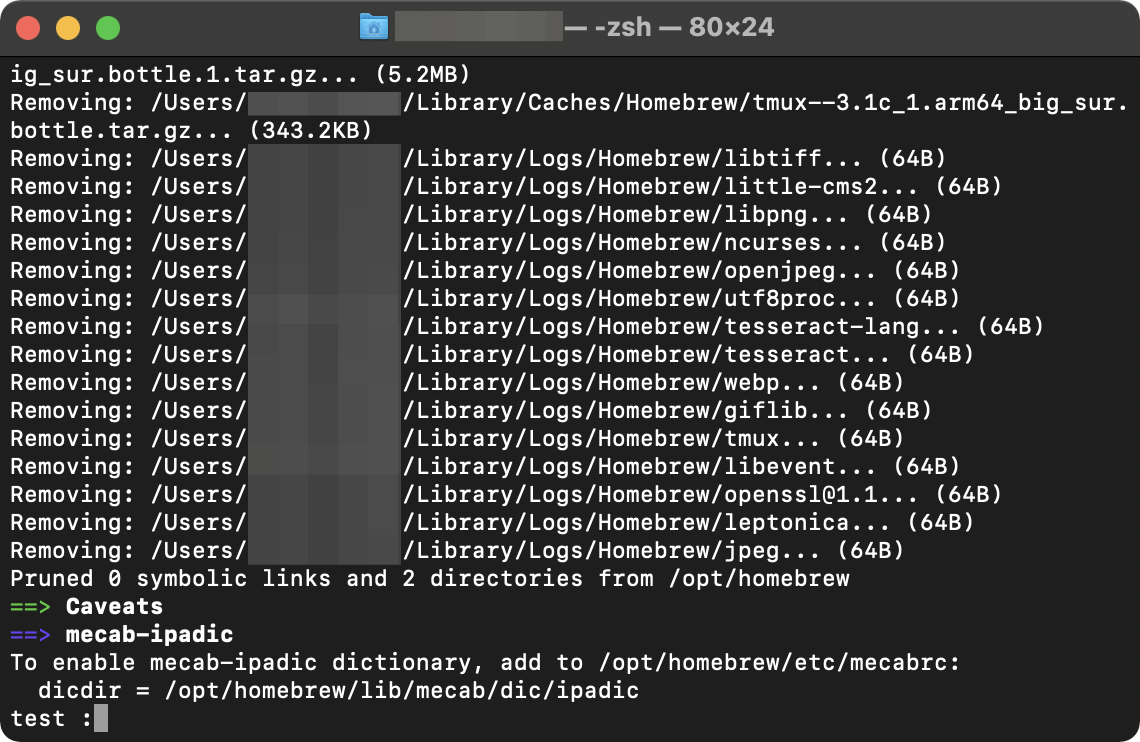Click the blue arrow before mecab-ipadic
Screen dimensions: 1140x742
(x=31, y=634)
